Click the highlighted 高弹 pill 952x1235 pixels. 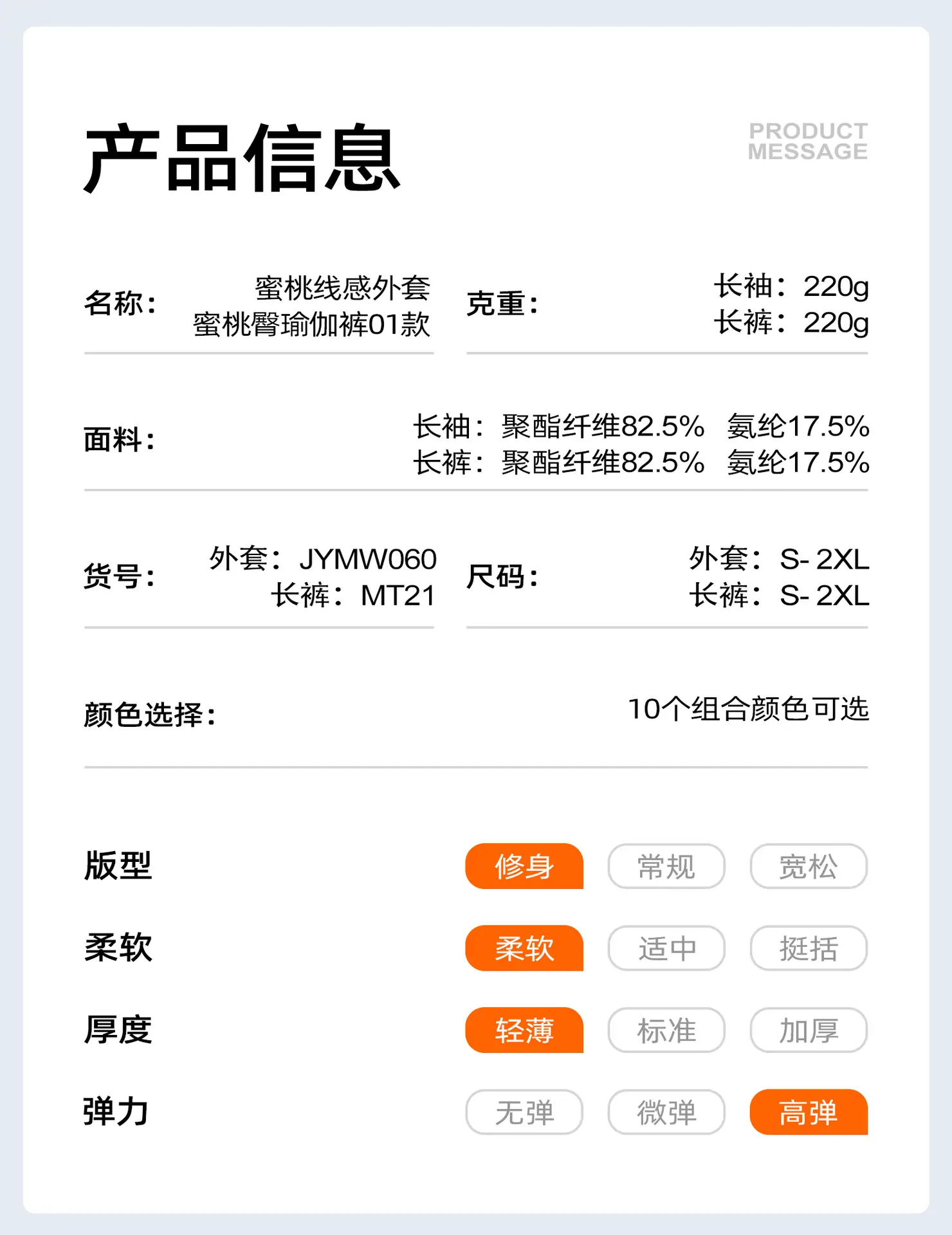[809, 1112]
